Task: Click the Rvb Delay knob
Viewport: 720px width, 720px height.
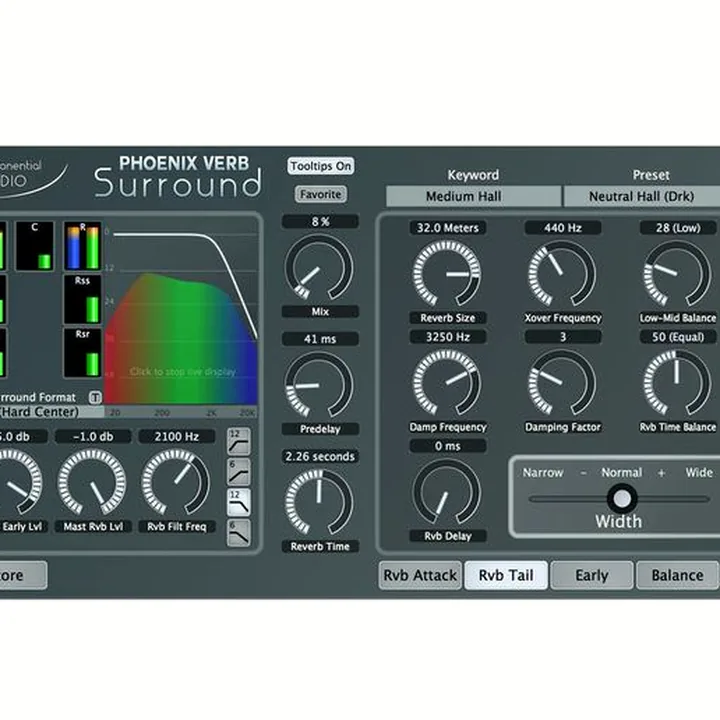Action: click(447, 492)
